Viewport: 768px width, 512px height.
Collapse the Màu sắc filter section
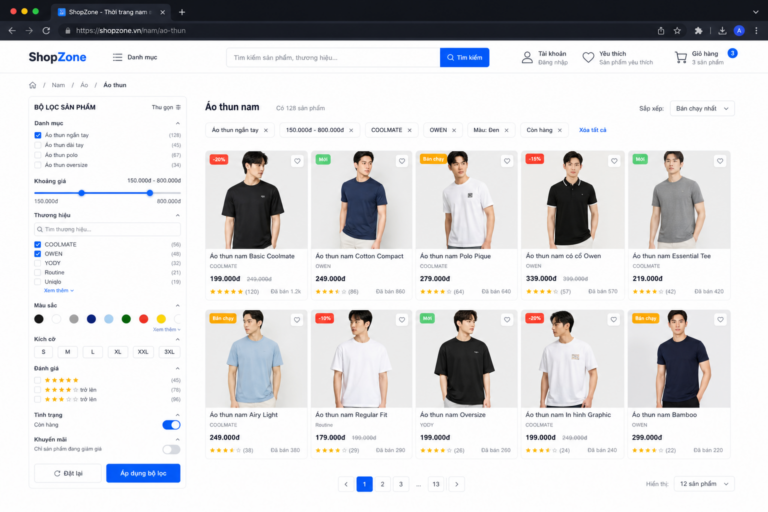(178, 305)
